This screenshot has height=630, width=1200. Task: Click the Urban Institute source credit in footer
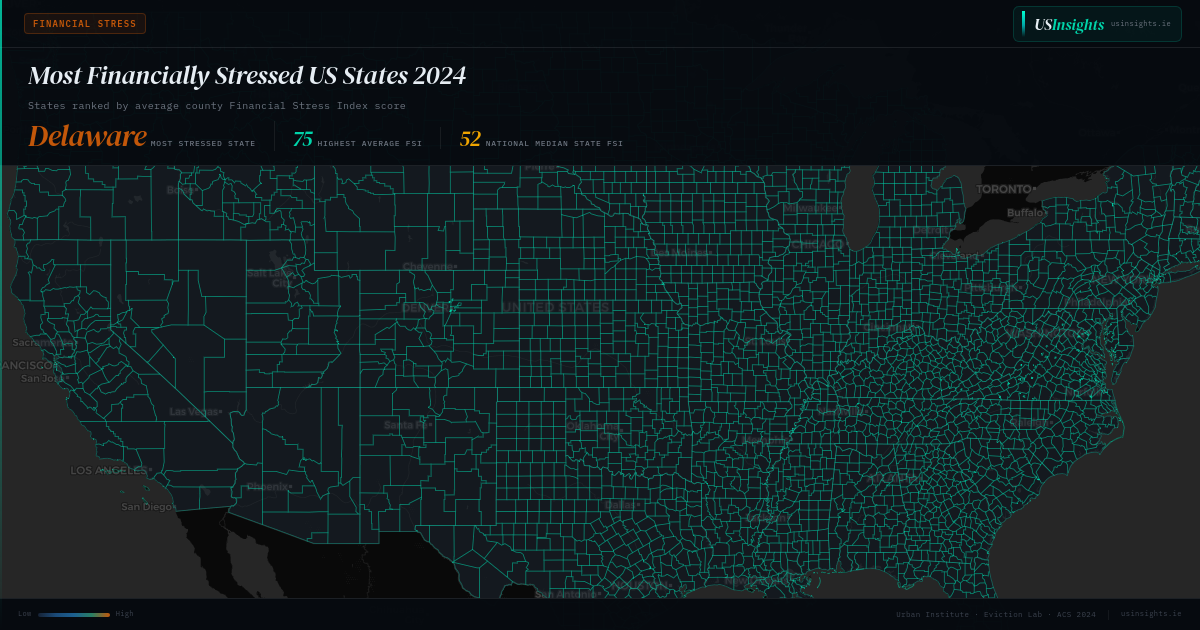pyautogui.click(x=995, y=614)
